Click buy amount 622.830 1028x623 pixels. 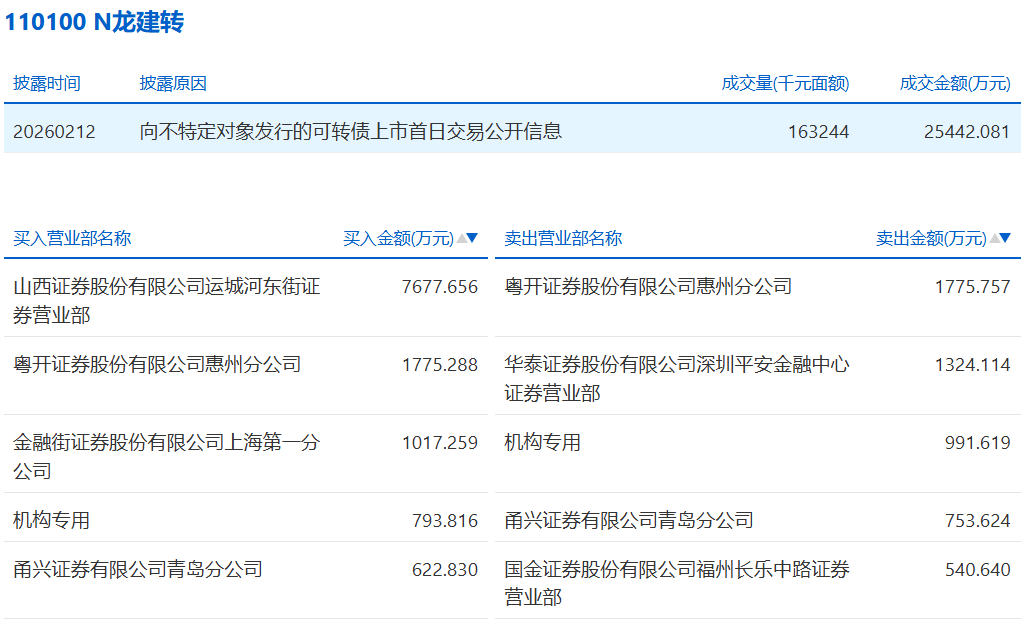(445, 569)
